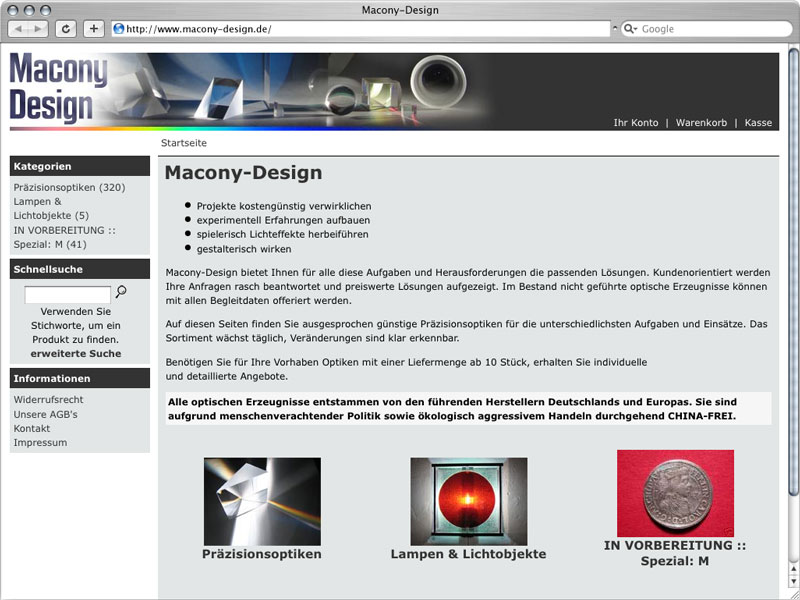Open the Google search magnifier dropdown

pyautogui.click(x=631, y=29)
